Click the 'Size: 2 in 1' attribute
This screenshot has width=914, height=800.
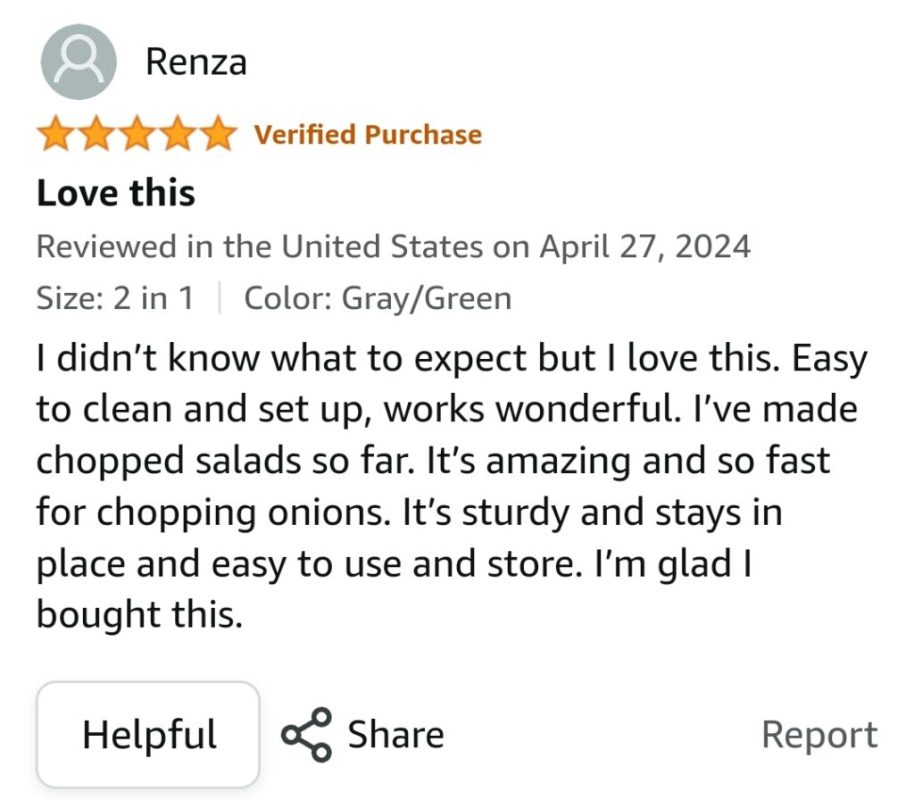tap(115, 298)
